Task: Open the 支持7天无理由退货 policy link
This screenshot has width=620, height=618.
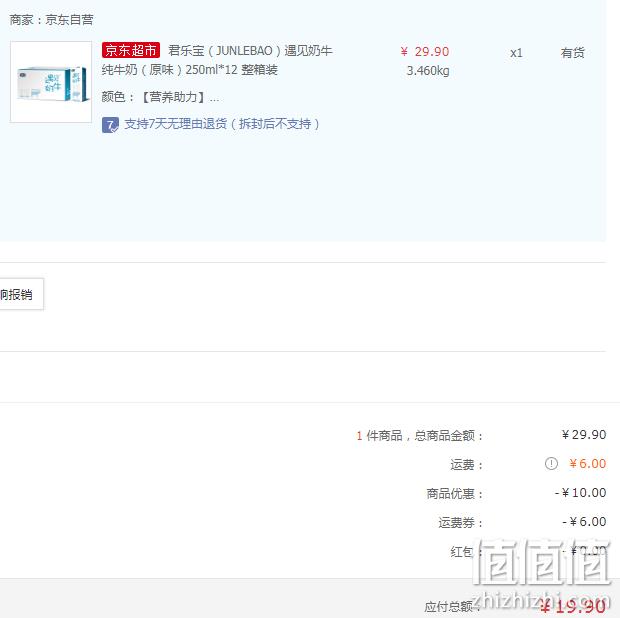Action: (221, 124)
